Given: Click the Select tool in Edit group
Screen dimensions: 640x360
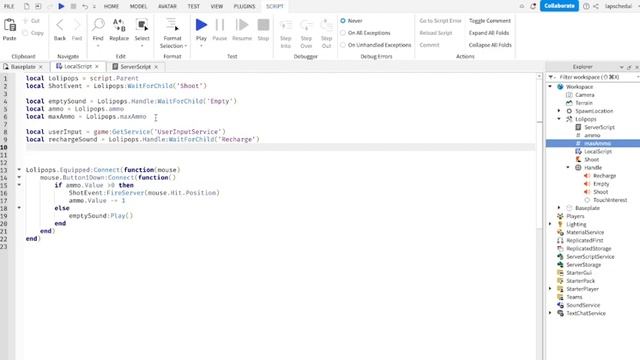Looking at the screenshot, I should 142,30.
